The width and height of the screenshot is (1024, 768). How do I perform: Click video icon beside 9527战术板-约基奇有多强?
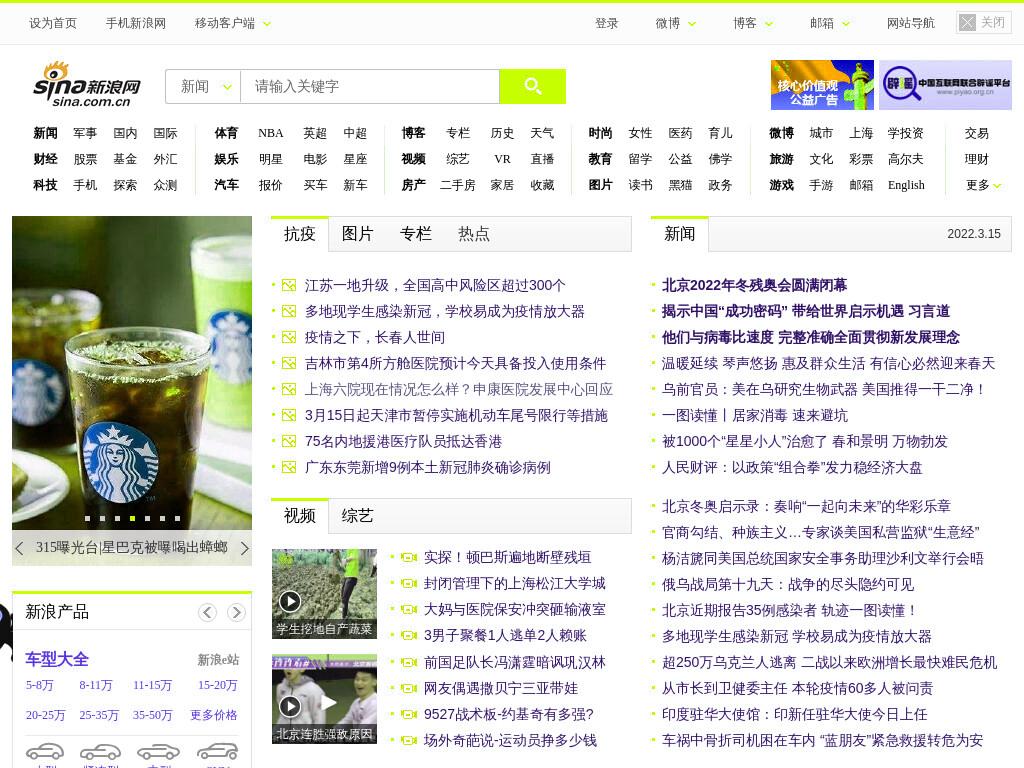tap(409, 714)
